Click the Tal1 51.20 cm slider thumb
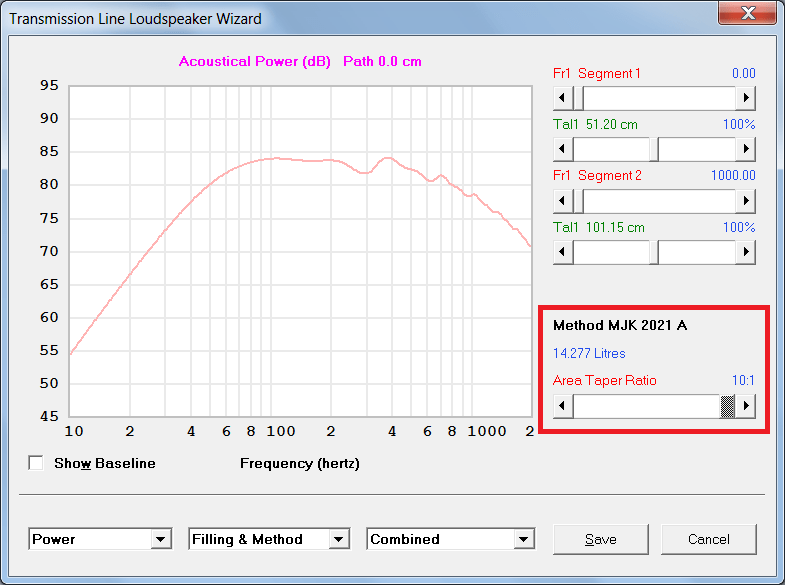This screenshot has width=785, height=585. point(654,149)
